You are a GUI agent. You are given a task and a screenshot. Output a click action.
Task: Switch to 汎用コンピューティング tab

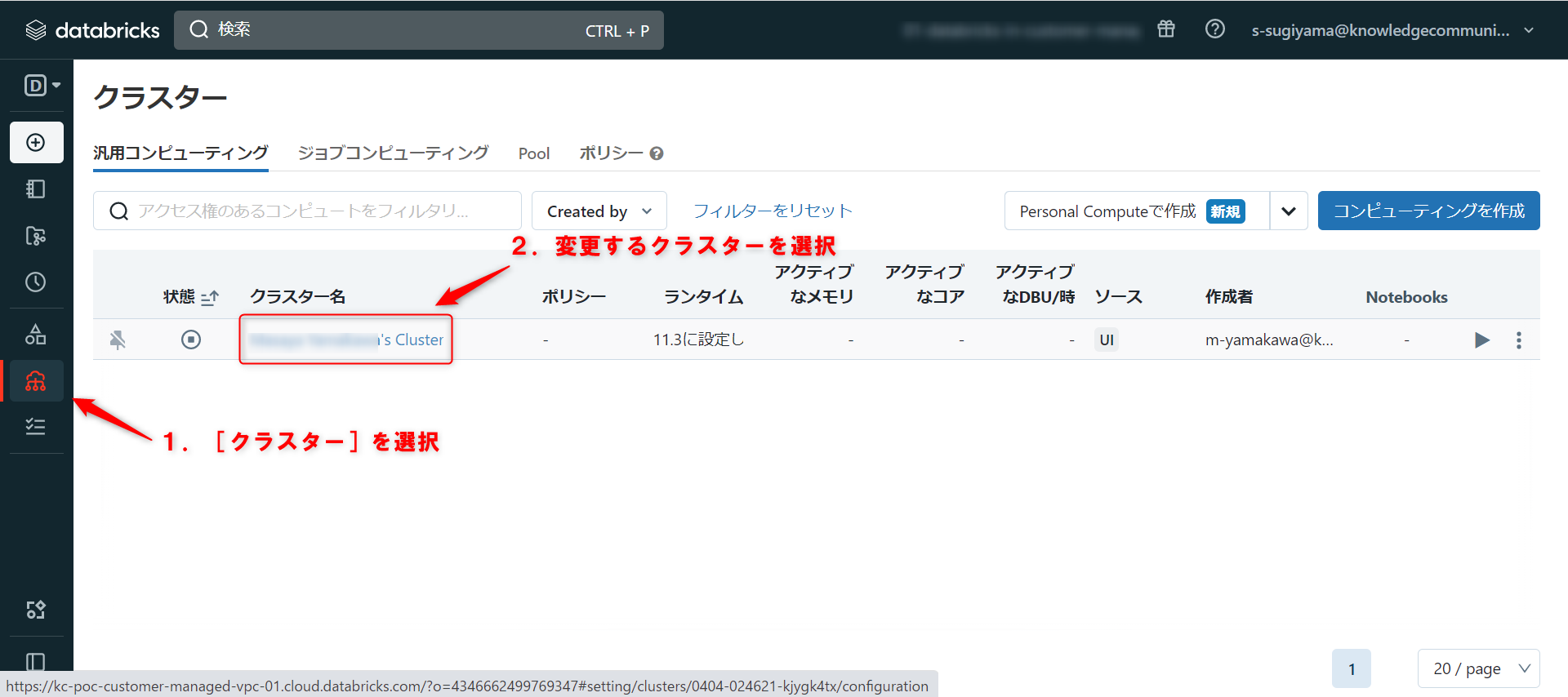(x=180, y=153)
